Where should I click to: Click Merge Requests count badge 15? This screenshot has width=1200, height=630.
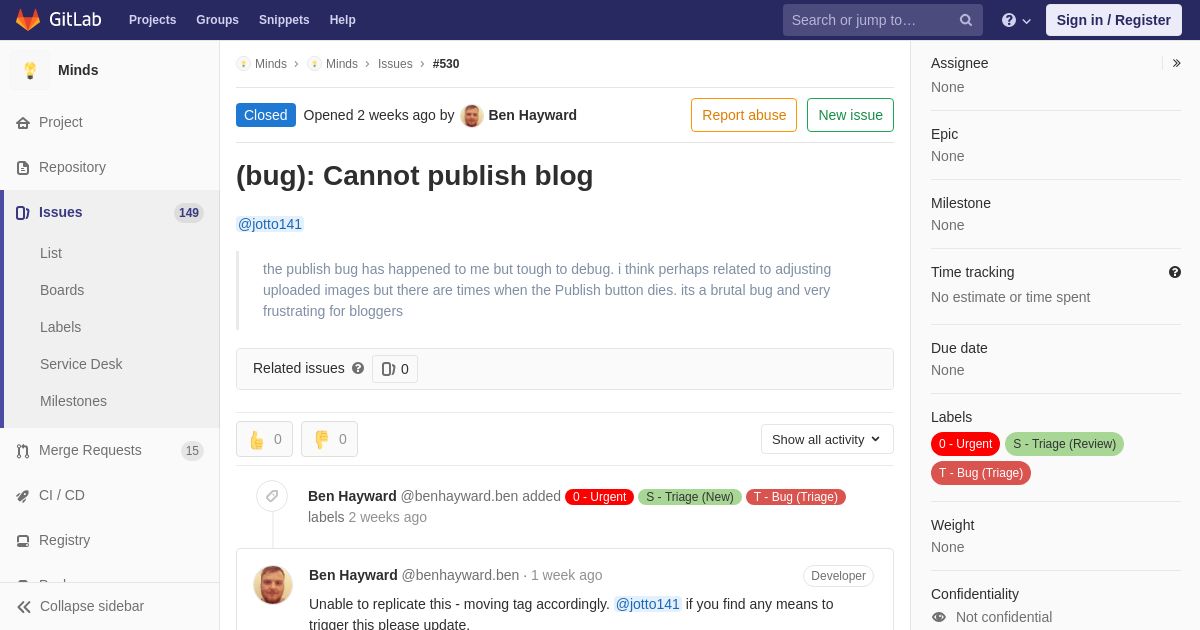(192, 451)
